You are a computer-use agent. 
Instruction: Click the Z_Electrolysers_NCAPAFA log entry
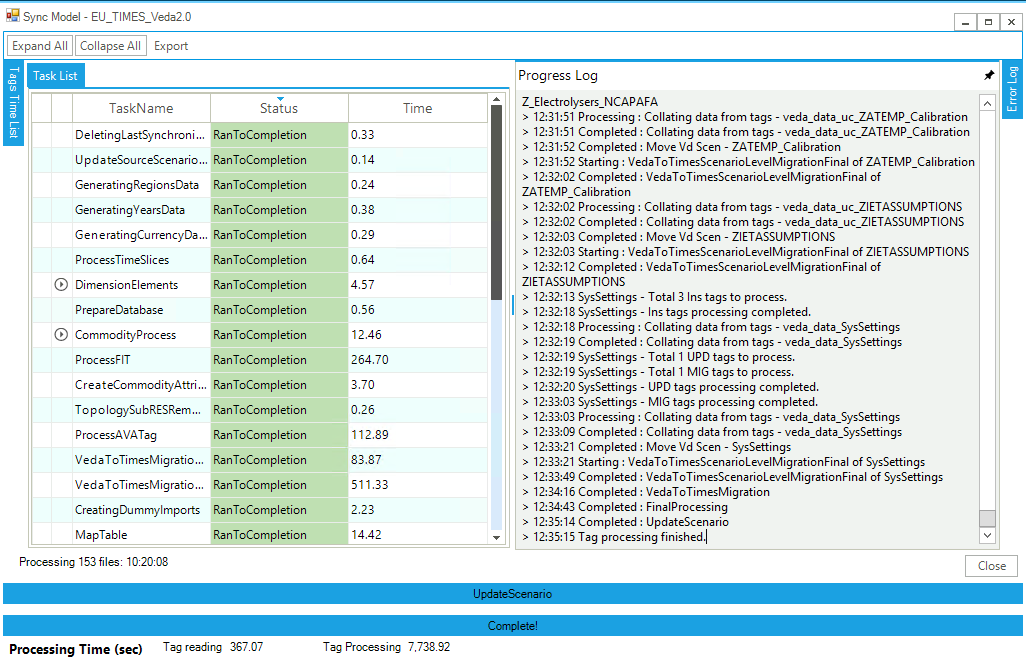coord(590,101)
